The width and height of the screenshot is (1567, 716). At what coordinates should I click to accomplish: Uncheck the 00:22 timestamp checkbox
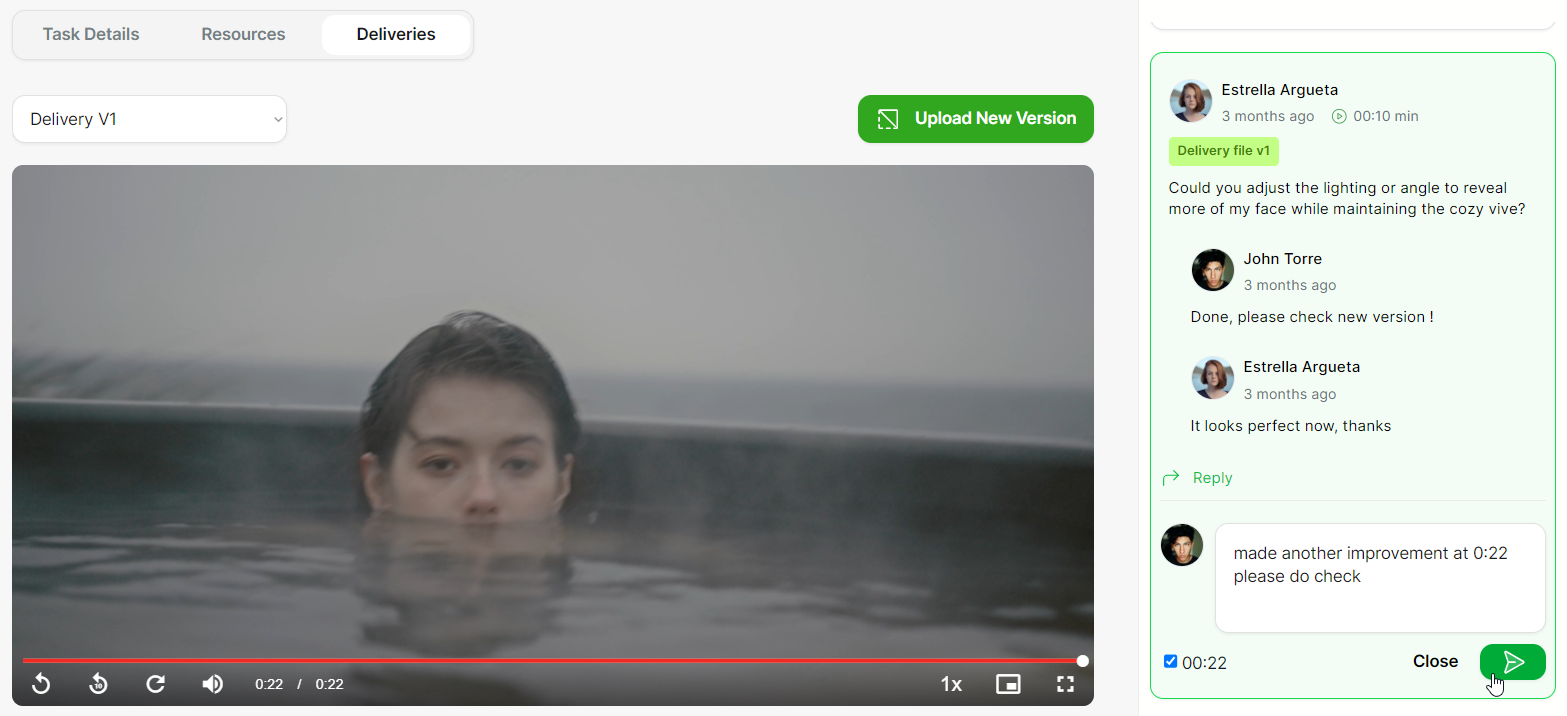(1171, 661)
